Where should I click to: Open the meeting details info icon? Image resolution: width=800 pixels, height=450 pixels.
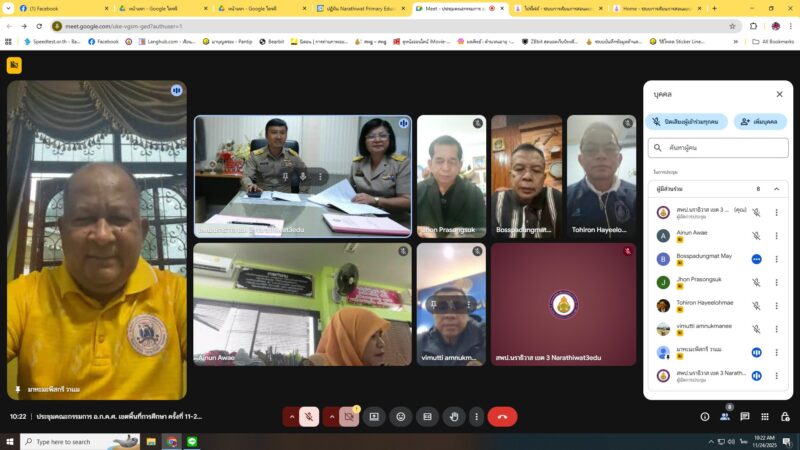(705, 416)
